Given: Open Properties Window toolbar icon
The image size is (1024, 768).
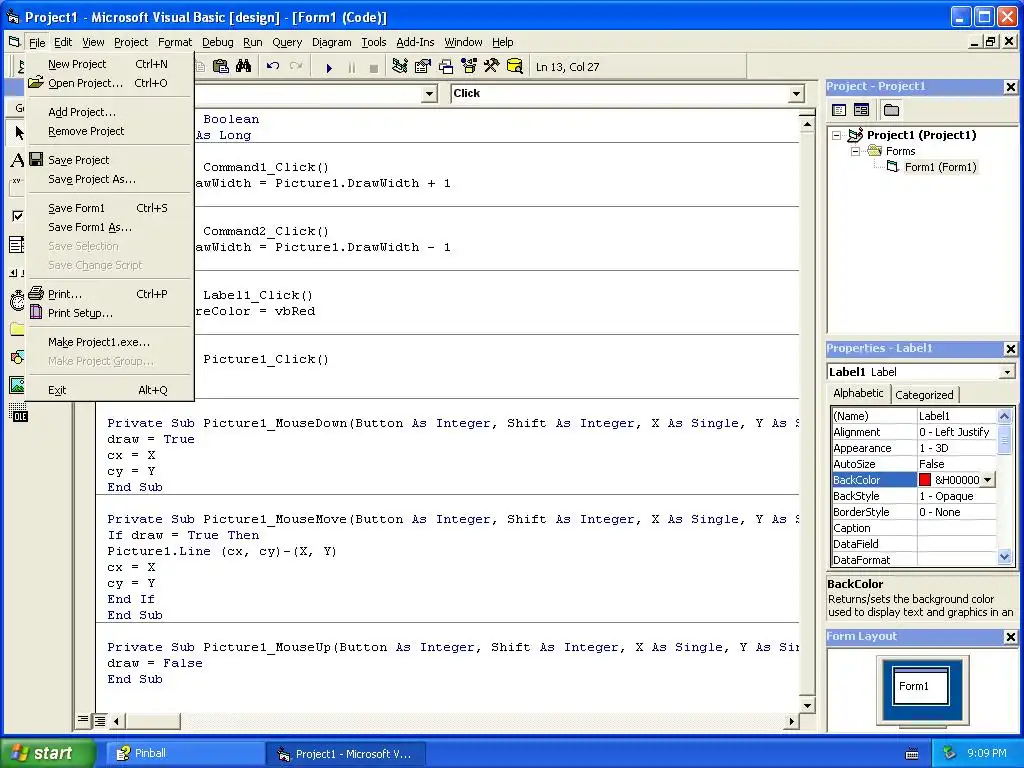Looking at the screenshot, I should click(x=423, y=67).
